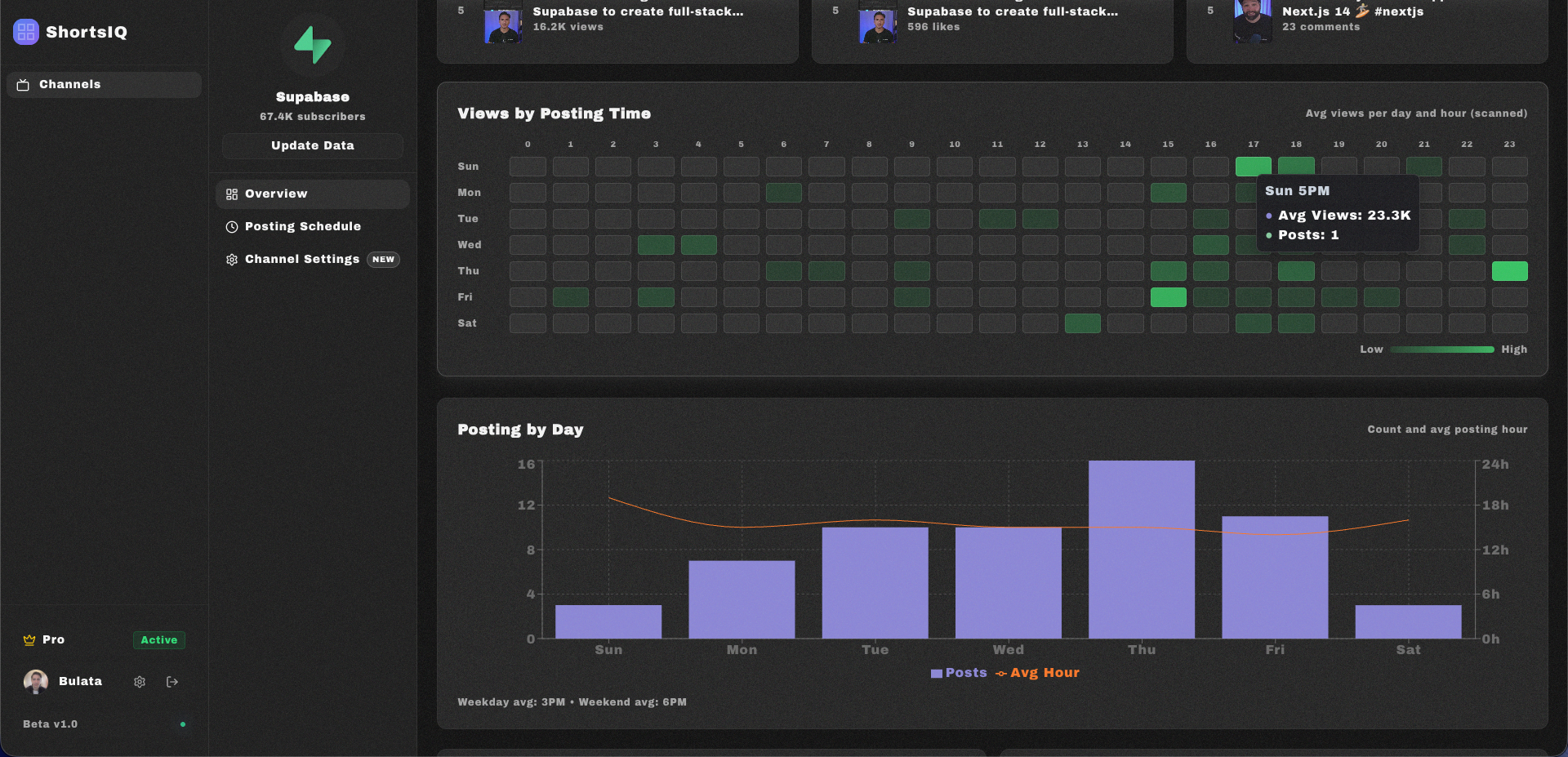Image resolution: width=1568 pixels, height=757 pixels.
Task: Toggle the Posts legend item
Action: click(959, 673)
